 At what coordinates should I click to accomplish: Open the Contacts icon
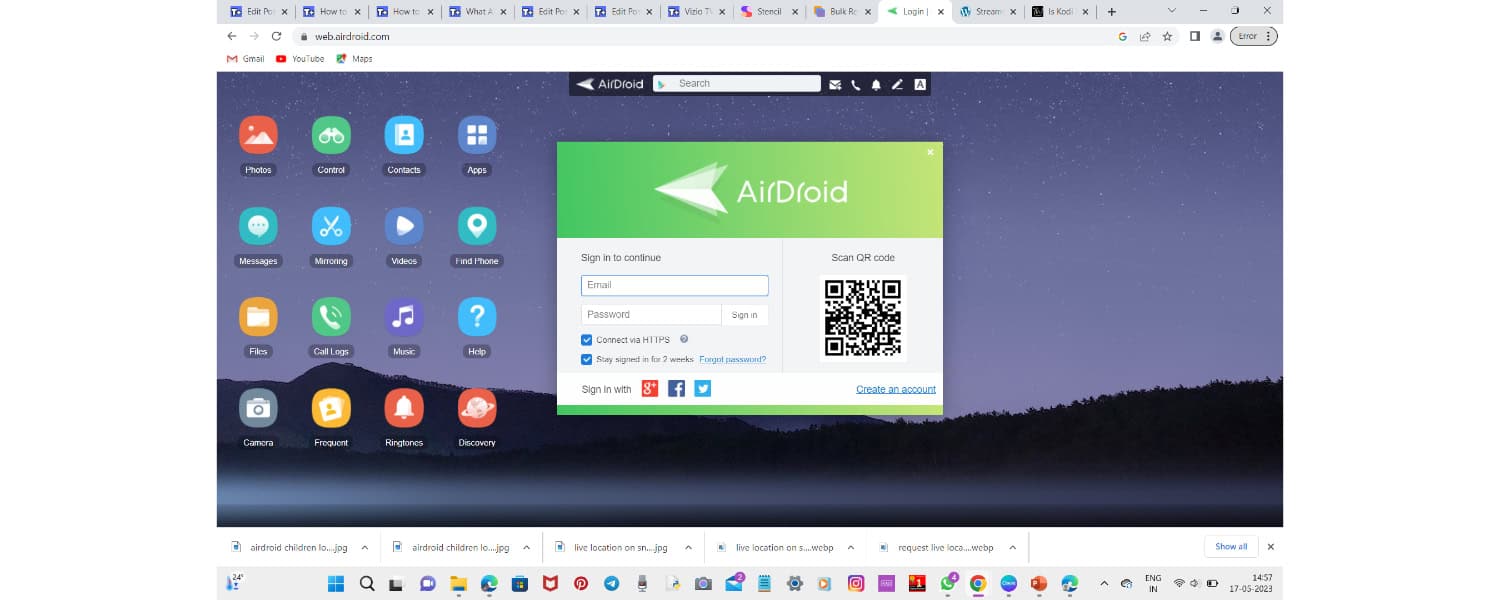pos(404,135)
